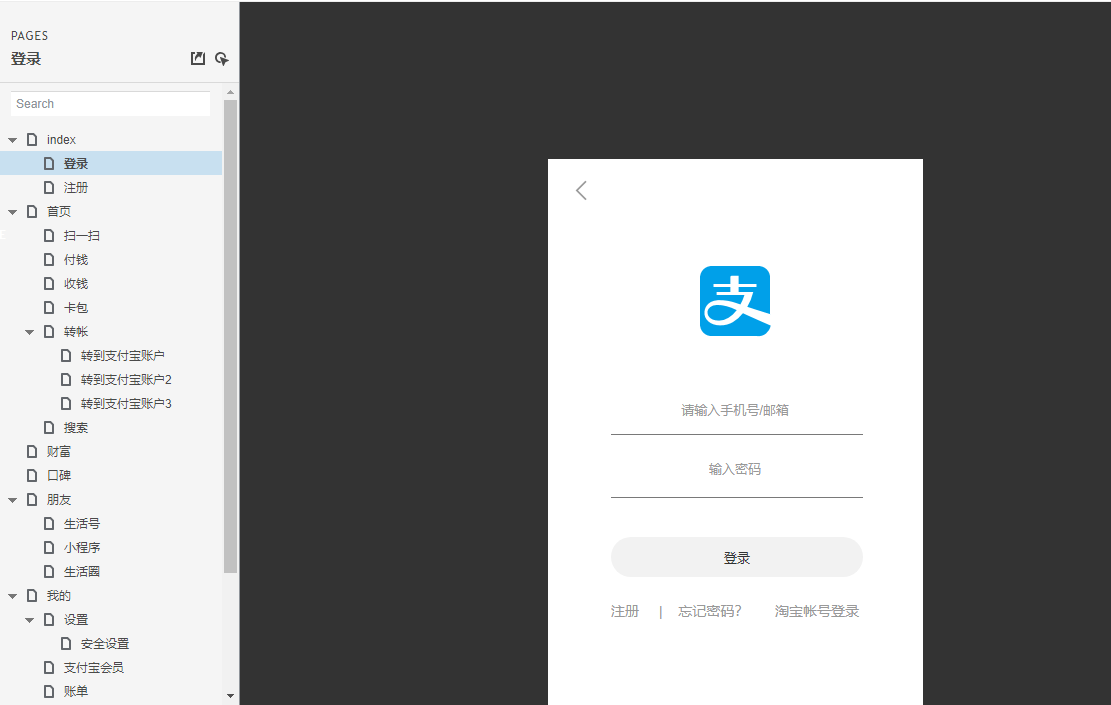Open the 转到支付宝账户 page
This screenshot has width=1111, height=705.
pyautogui.click(x=123, y=356)
